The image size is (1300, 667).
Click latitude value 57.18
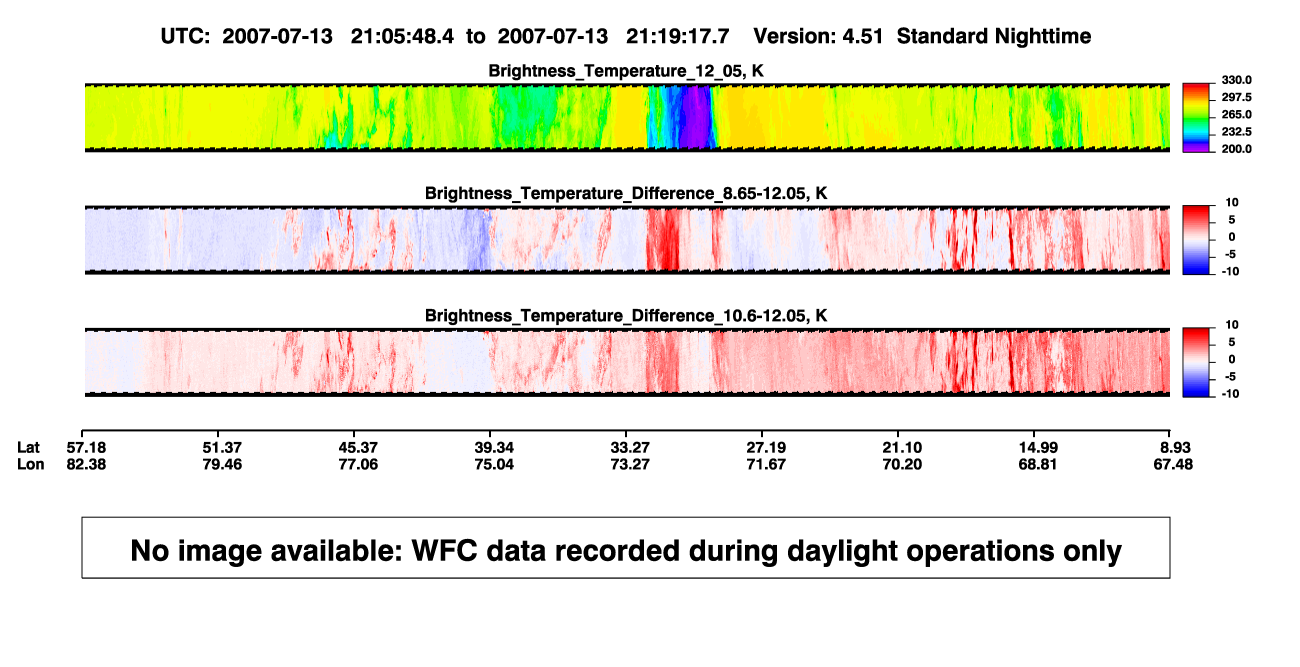(x=86, y=447)
